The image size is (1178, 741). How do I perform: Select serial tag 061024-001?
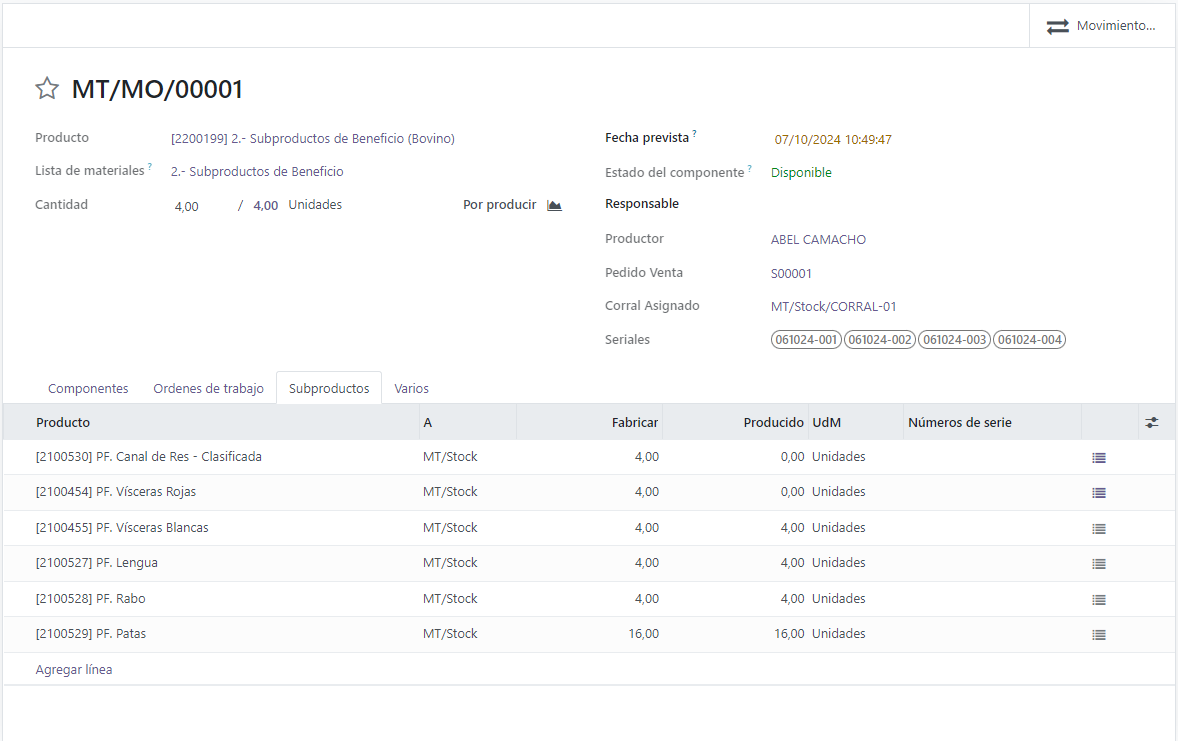(806, 340)
